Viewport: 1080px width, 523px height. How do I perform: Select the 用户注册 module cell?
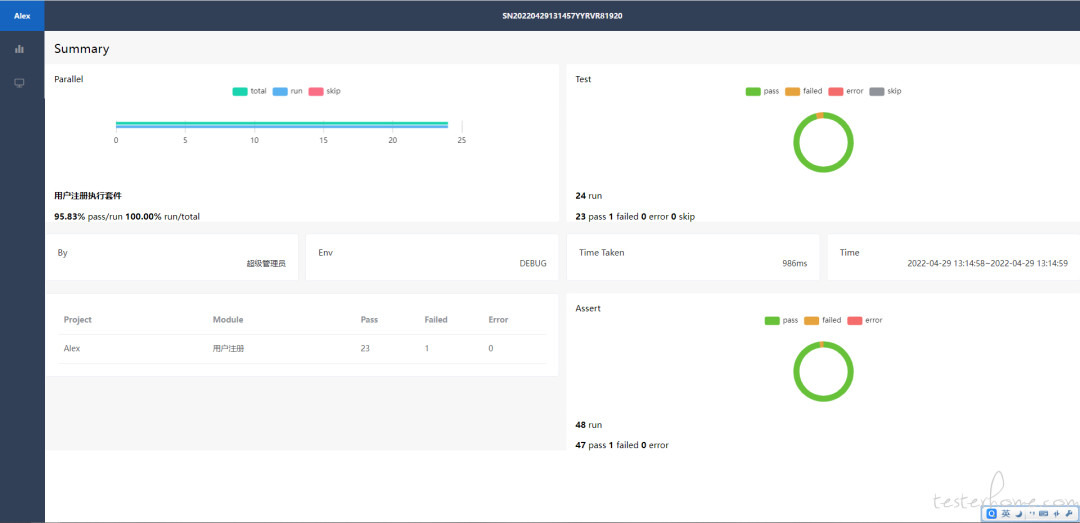[x=229, y=349]
